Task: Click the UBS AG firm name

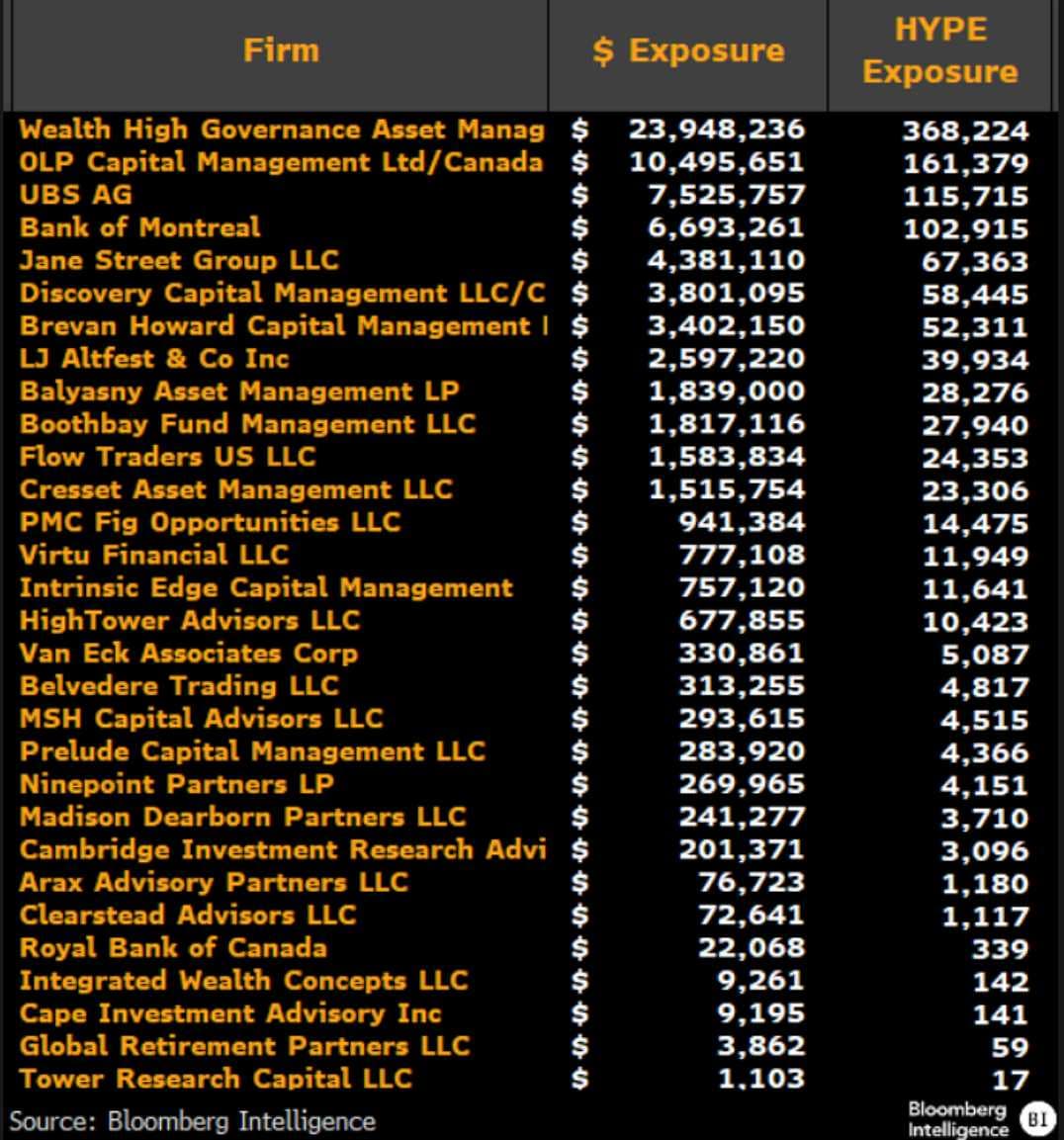Action: point(75,195)
